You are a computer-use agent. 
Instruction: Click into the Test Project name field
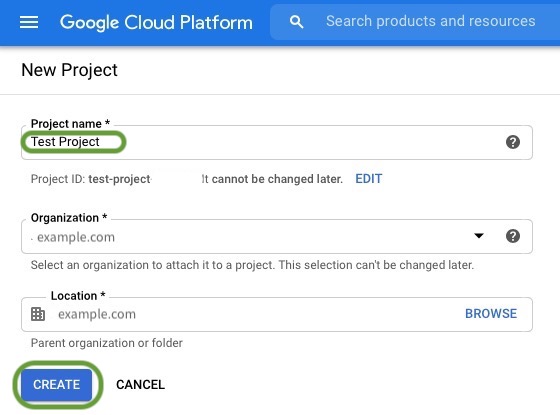(277, 142)
